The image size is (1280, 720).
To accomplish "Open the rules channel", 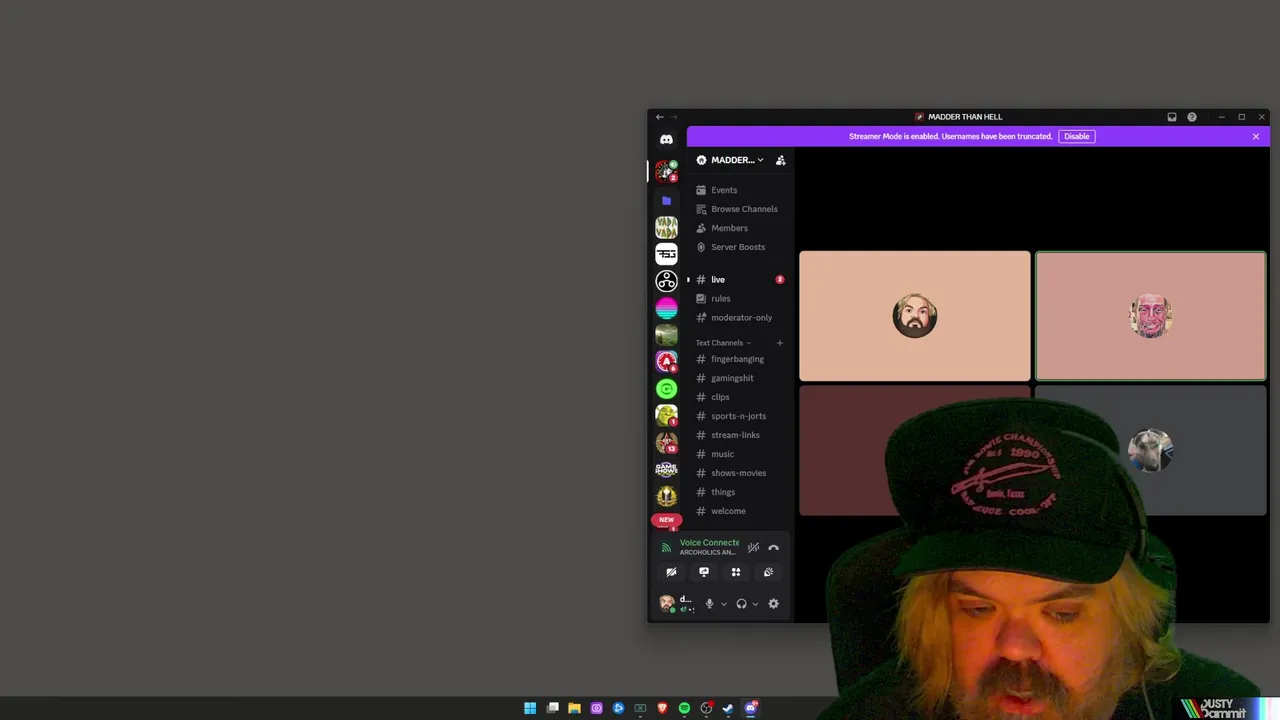I will click(740, 299).
